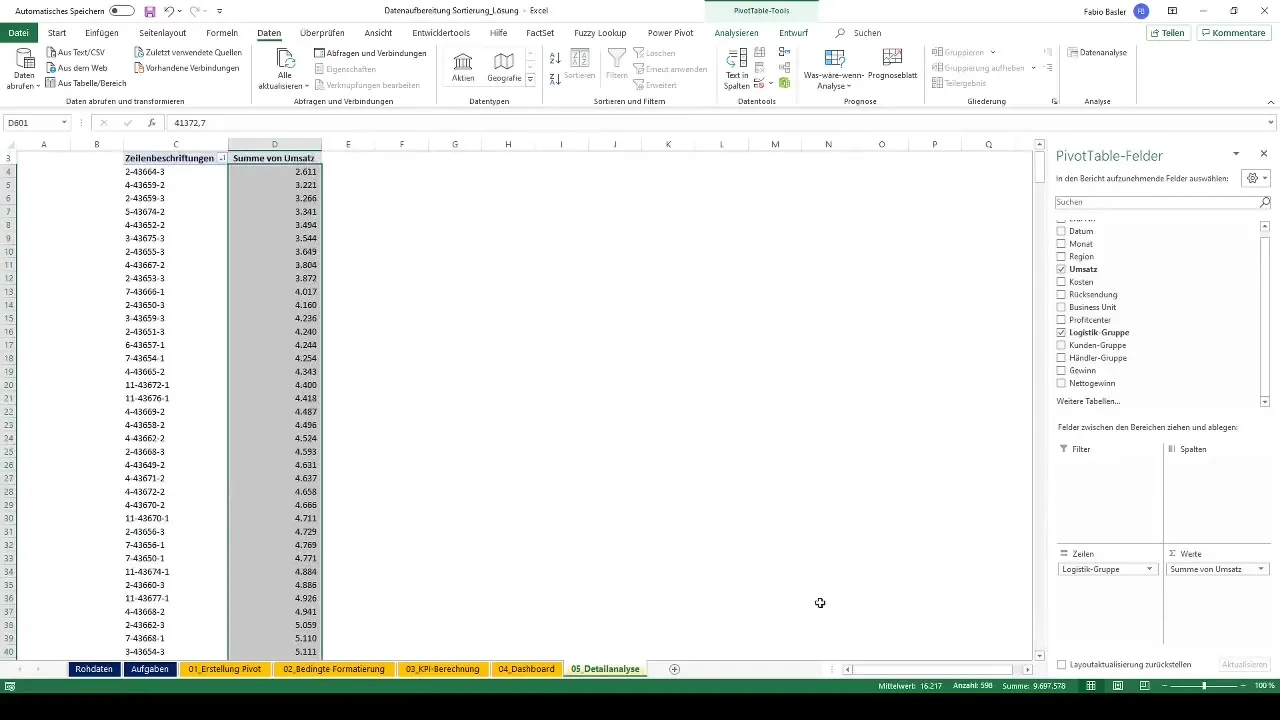
Task: Add a new worksheet with plus icon
Action: pos(674,669)
